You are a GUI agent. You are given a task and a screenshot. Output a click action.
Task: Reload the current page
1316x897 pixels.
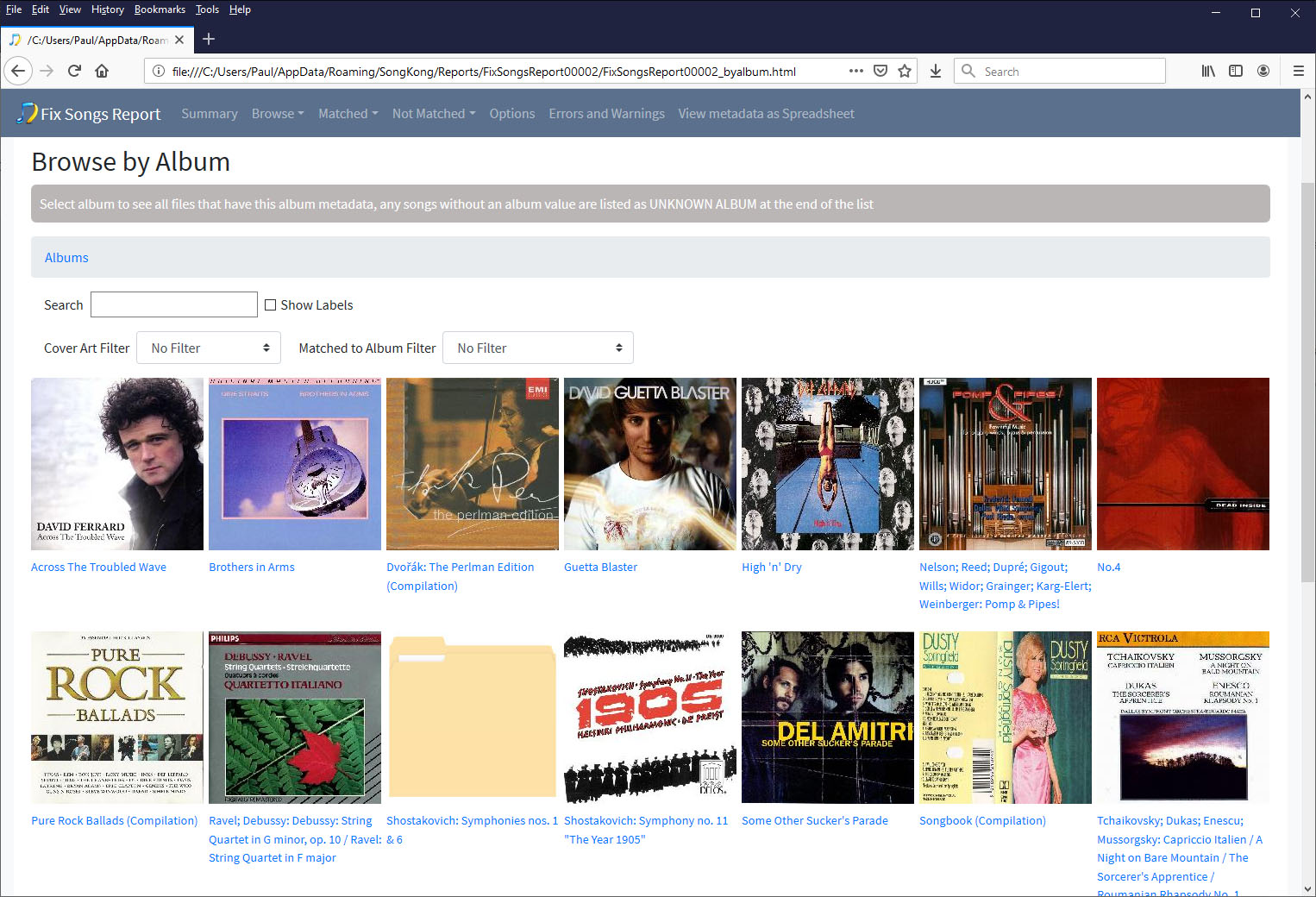point(74,71)
